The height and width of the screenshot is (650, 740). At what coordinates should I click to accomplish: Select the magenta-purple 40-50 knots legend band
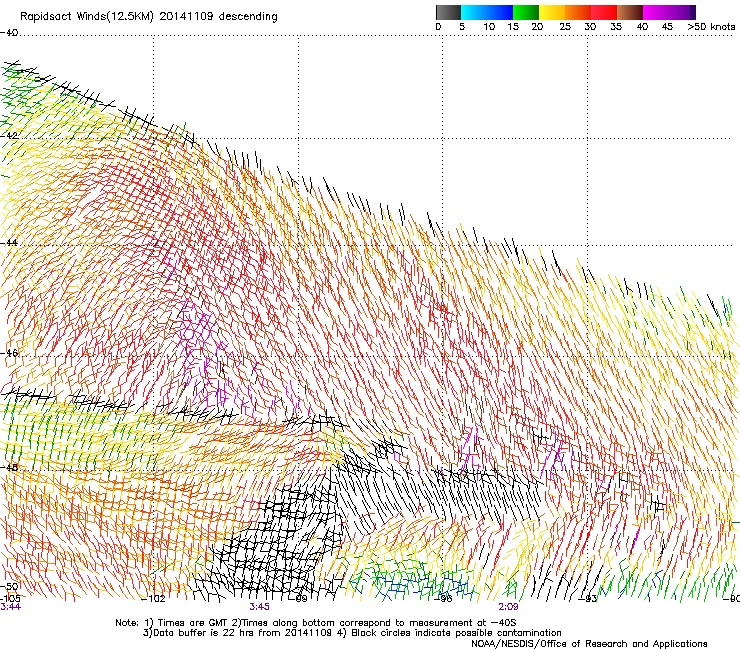[x=669, y=12]
